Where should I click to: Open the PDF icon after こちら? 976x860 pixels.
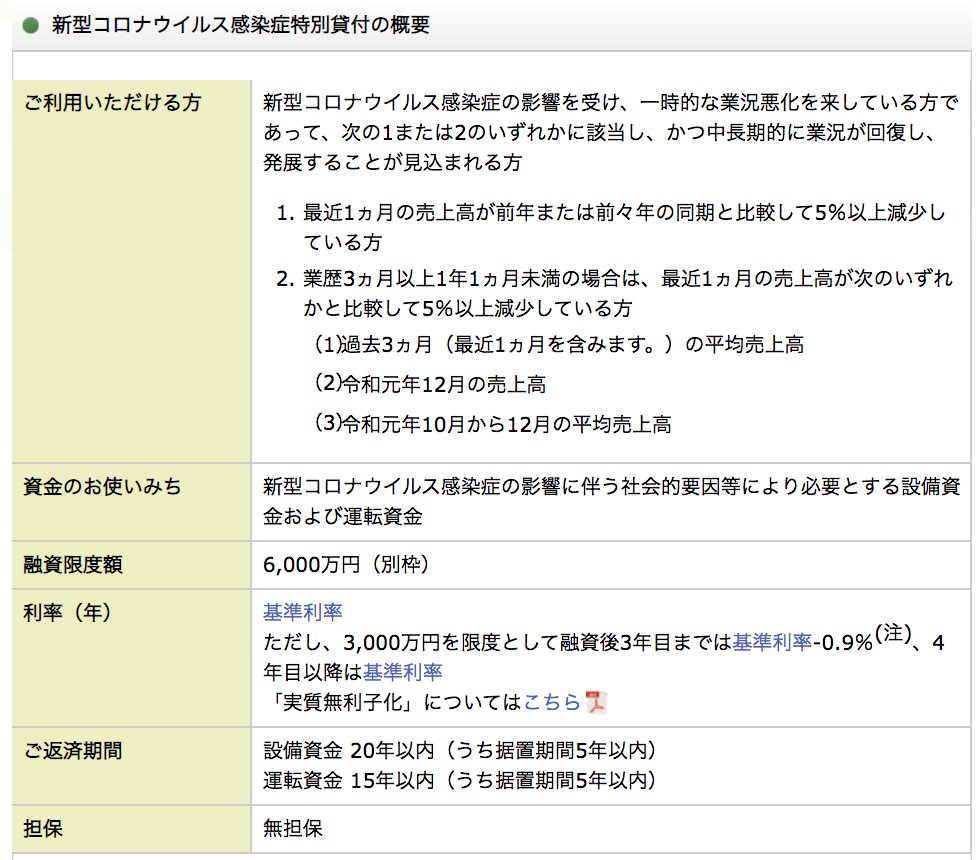click(x=596, y=702)
